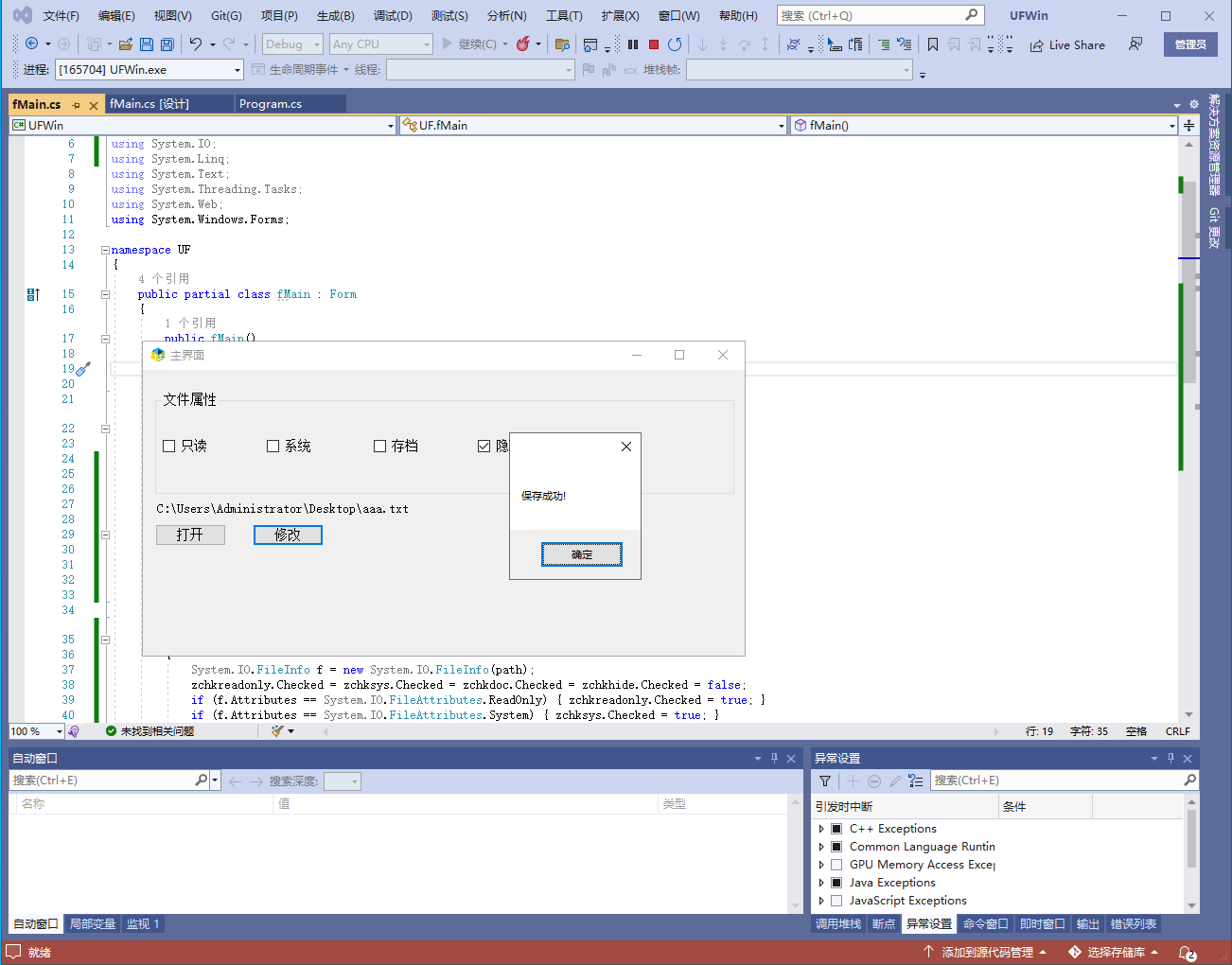Click the screwdriver quick action icon on line 19

[x=83, y=369]
